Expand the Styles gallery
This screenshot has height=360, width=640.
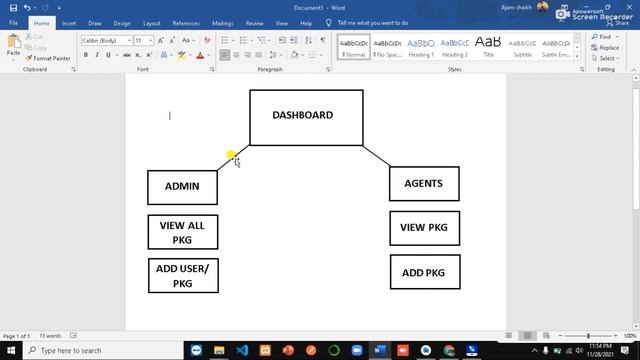click(x=577, y=57)
